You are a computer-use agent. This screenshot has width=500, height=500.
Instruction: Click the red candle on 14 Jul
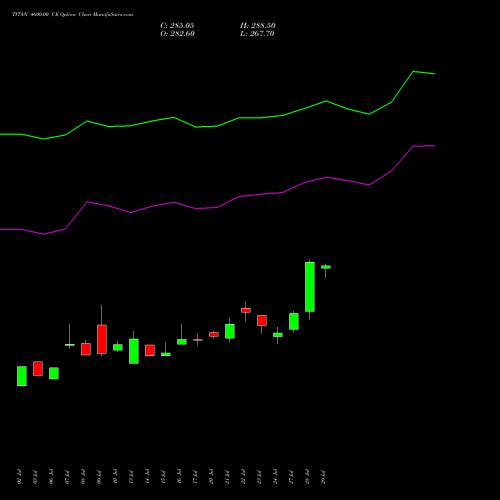(x=150, y=350)
